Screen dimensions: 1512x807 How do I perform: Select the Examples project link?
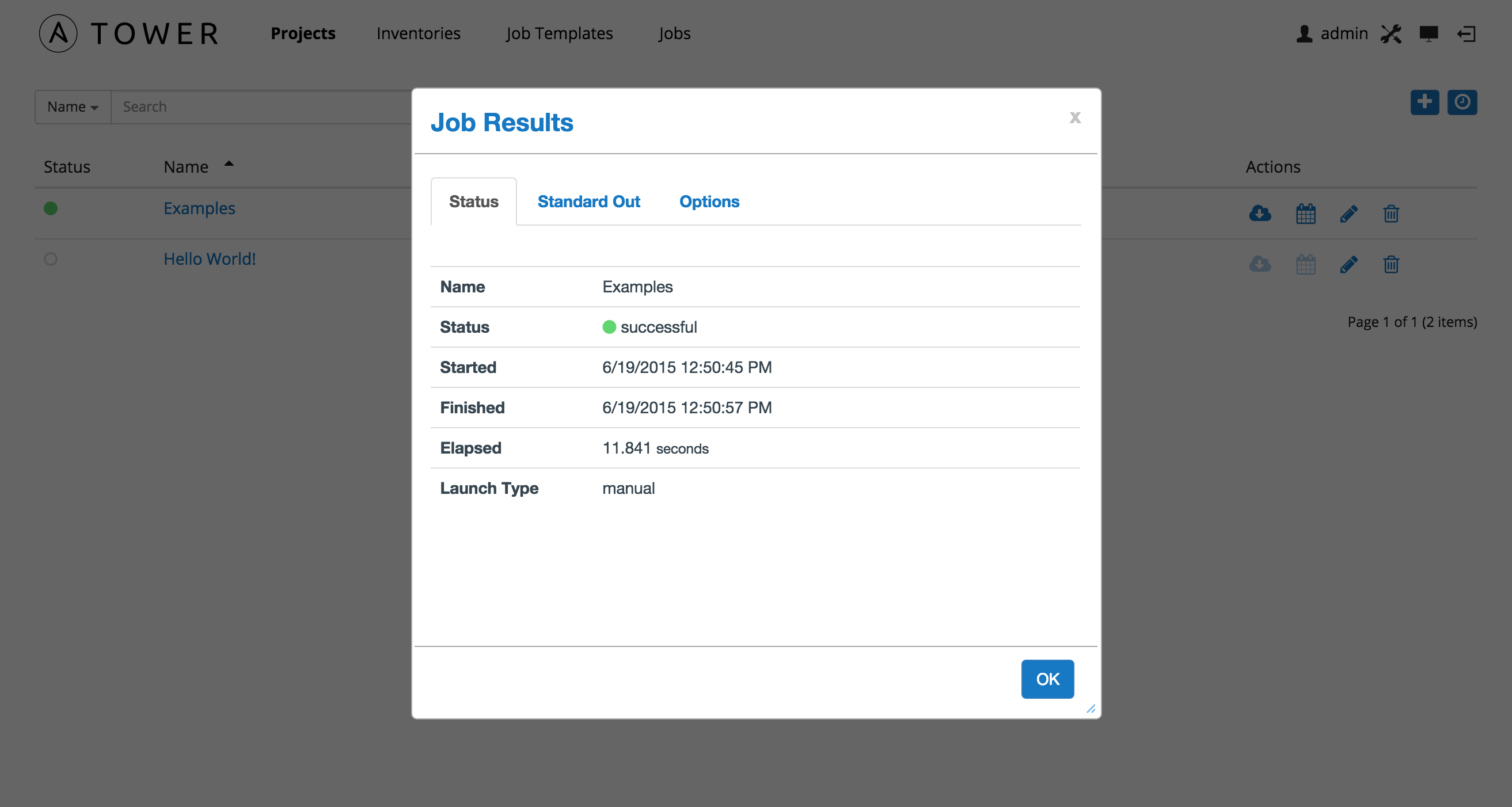click(x=199, y=208)
